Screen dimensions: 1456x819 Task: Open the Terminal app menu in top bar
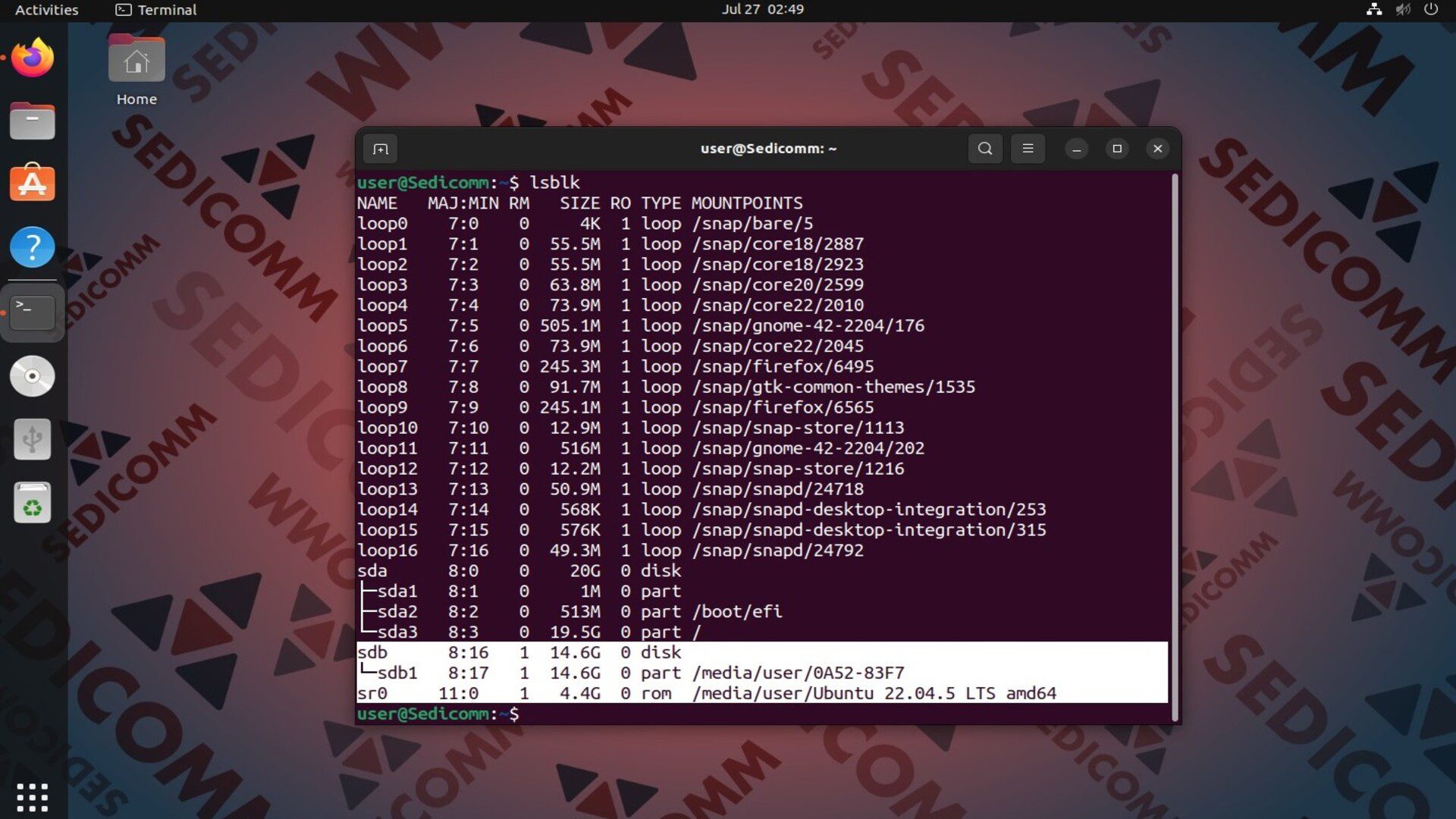156,10
